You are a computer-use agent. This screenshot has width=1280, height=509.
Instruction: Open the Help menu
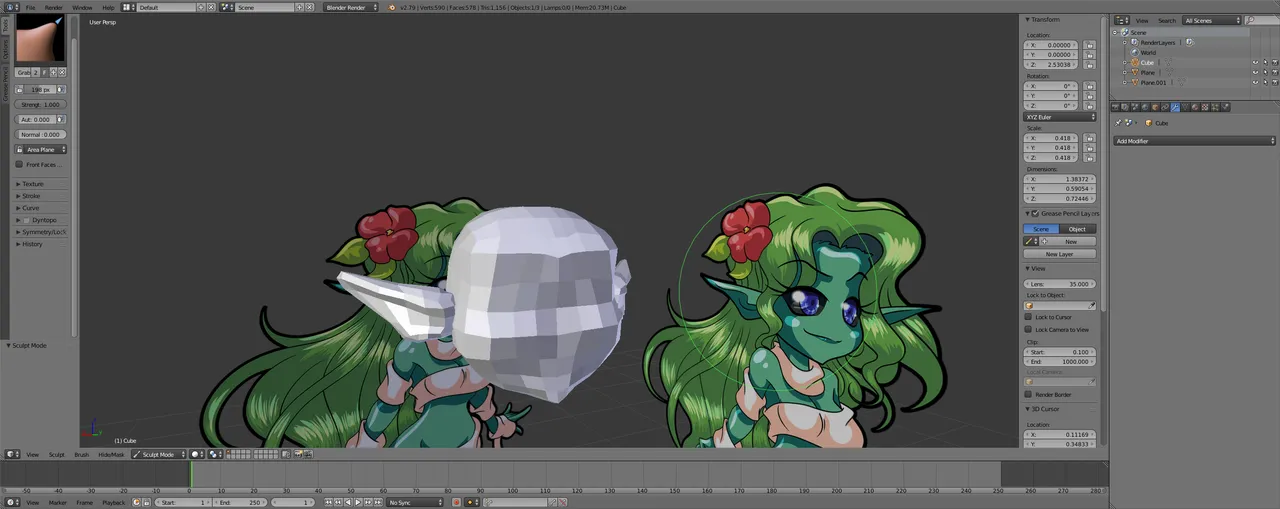tap(108, 7)
